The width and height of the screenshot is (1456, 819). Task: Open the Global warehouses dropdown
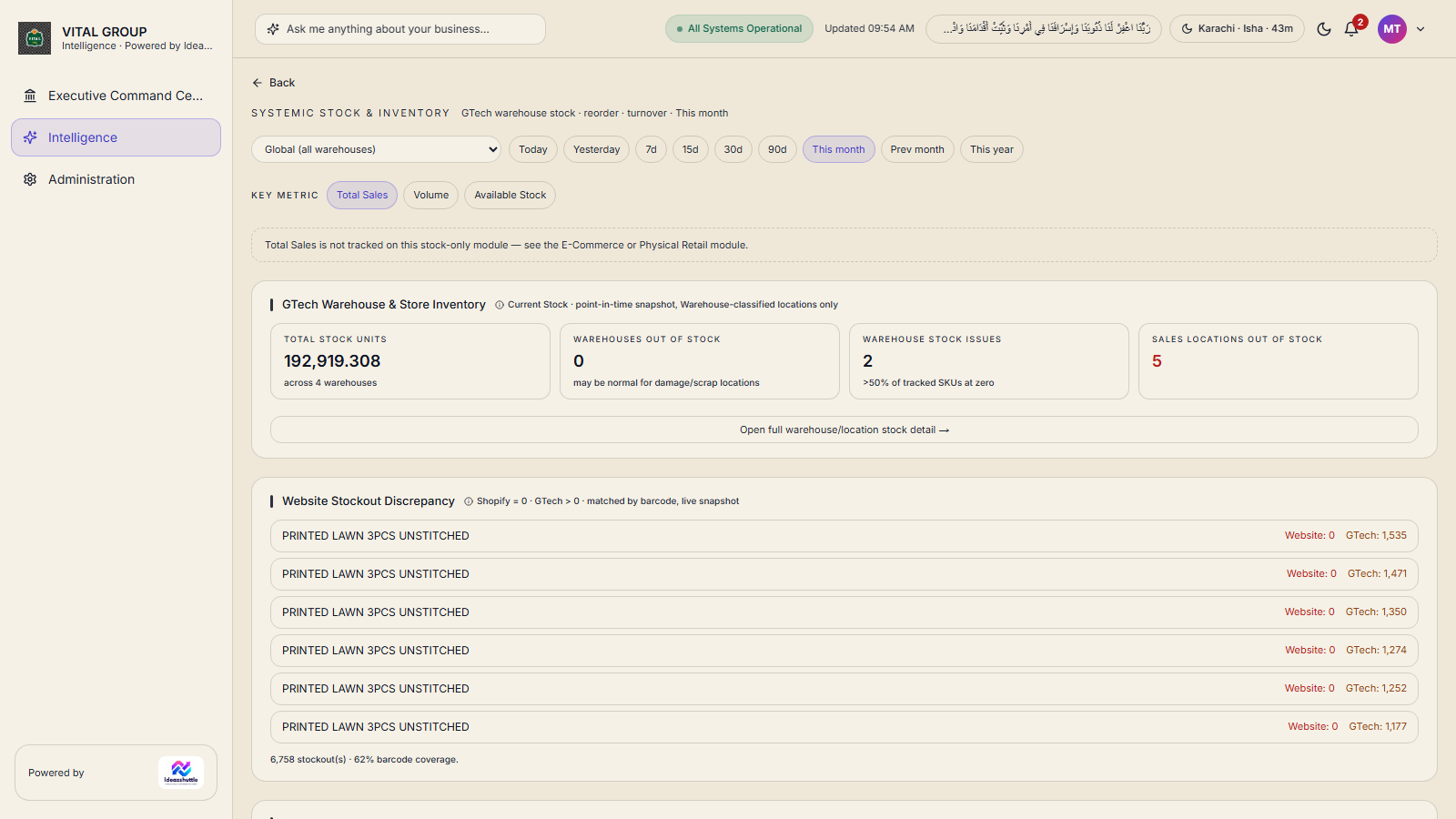point(376,149)
